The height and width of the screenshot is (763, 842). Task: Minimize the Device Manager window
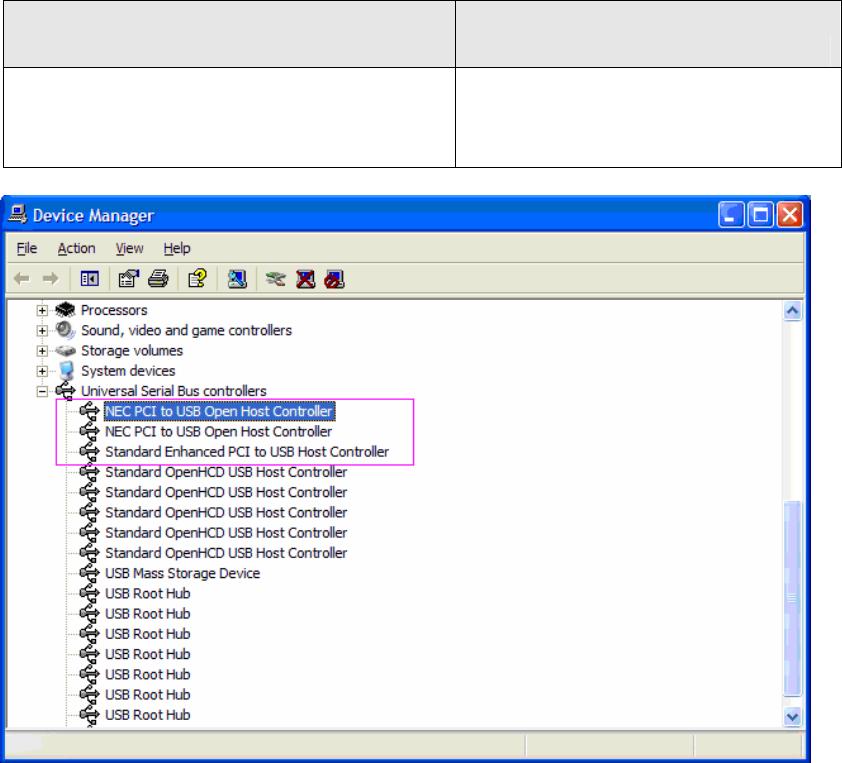point(731,215)
